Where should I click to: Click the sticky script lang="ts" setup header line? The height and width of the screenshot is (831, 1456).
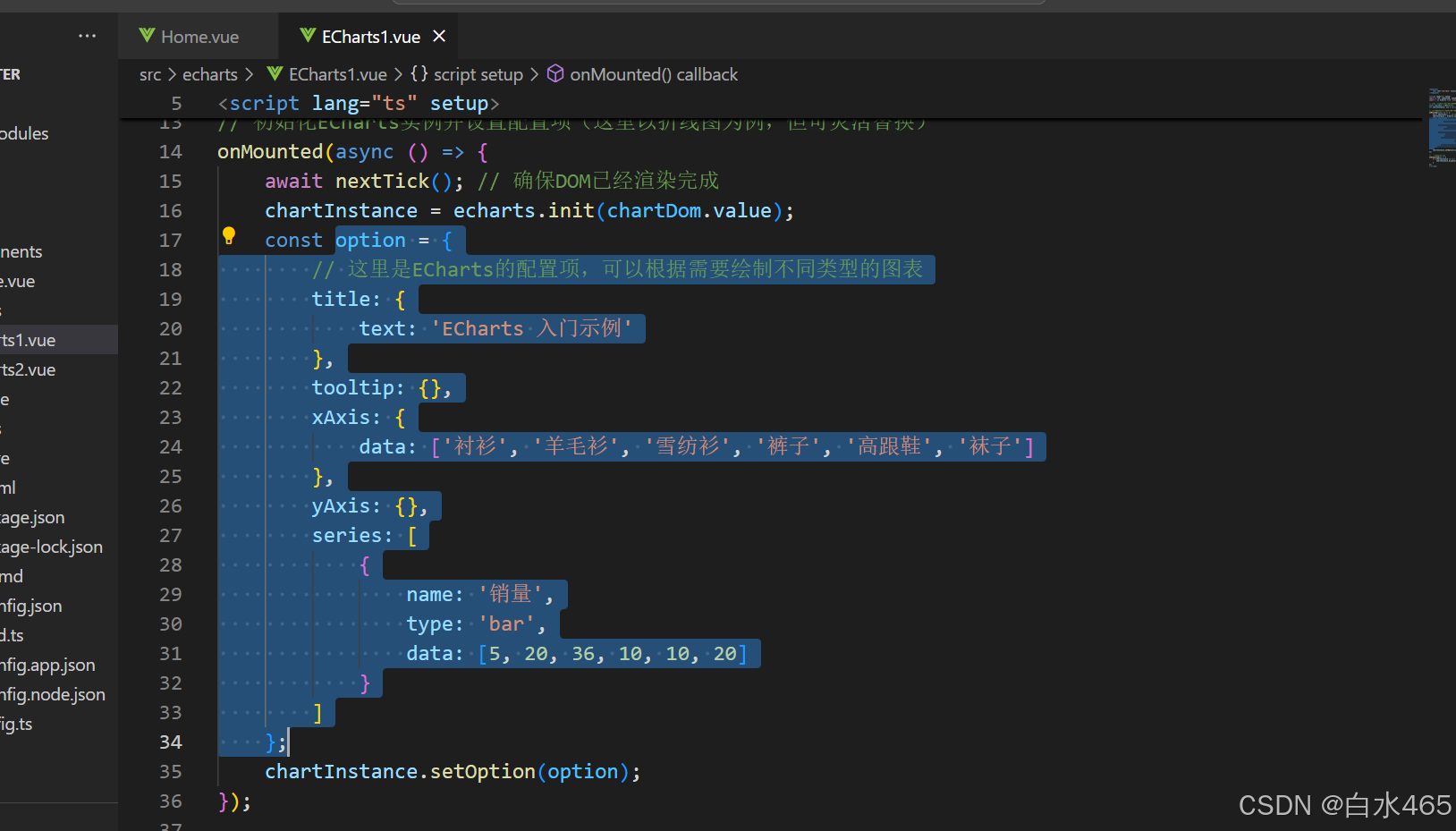tap(359, 104)
